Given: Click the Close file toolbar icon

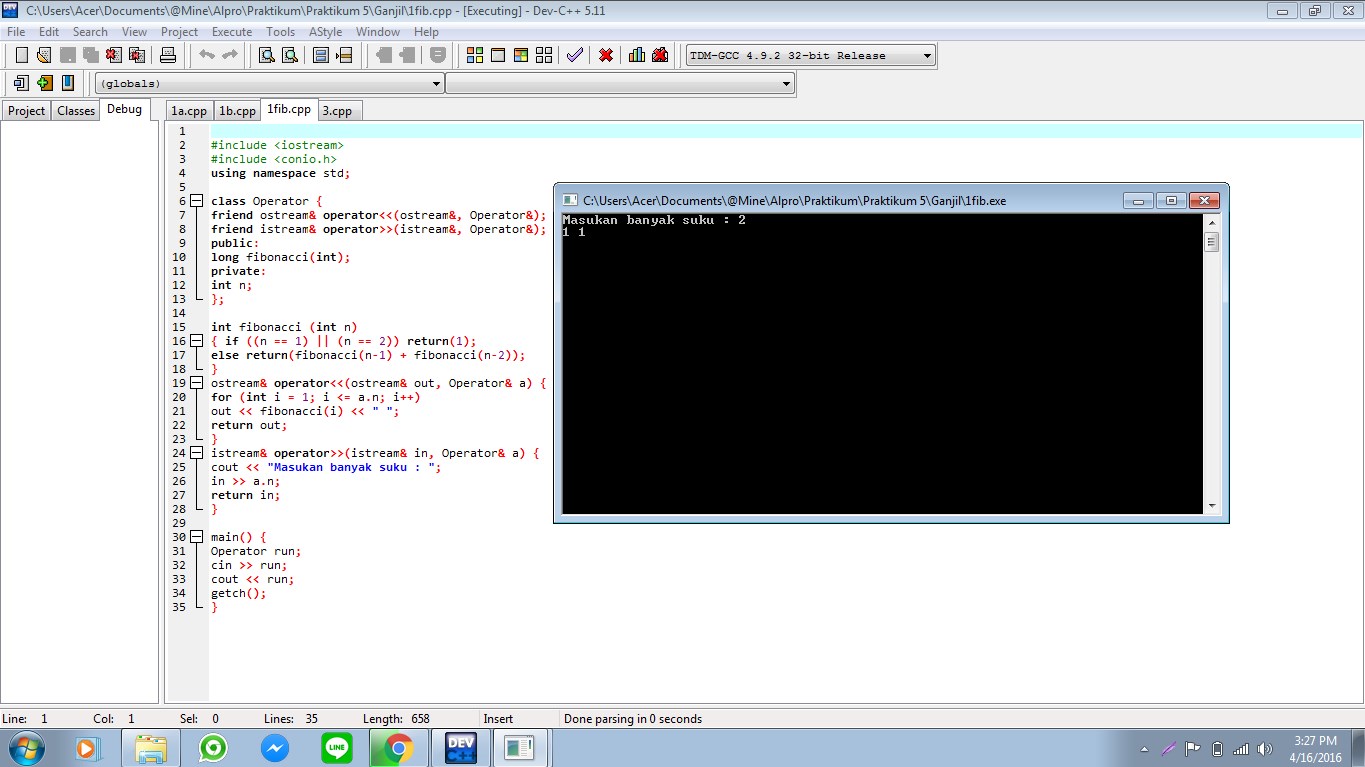Looking at the screenshot, I should click(x=114, y=55).
